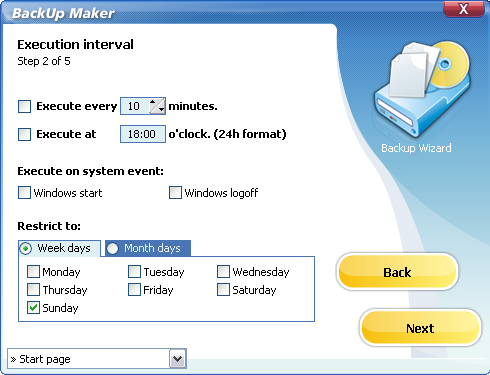Click the Back button

397,272
